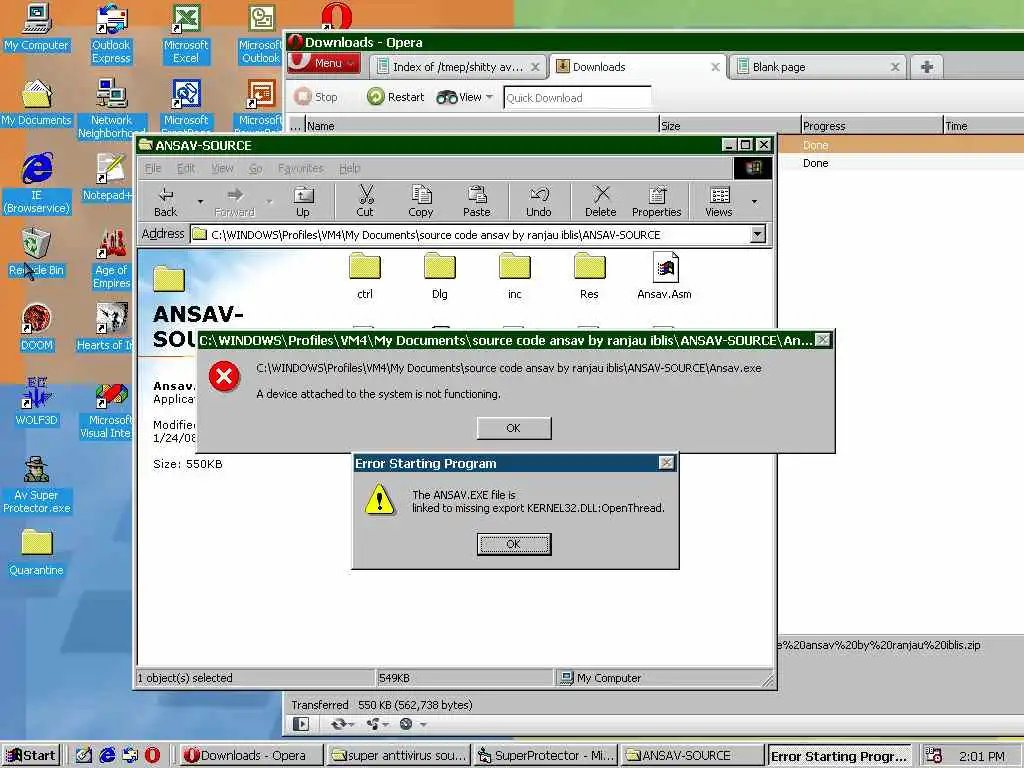Click Paste in Explorer toolbar
This screenshot has height=768, width=1024.
click(x=477, y=201)
